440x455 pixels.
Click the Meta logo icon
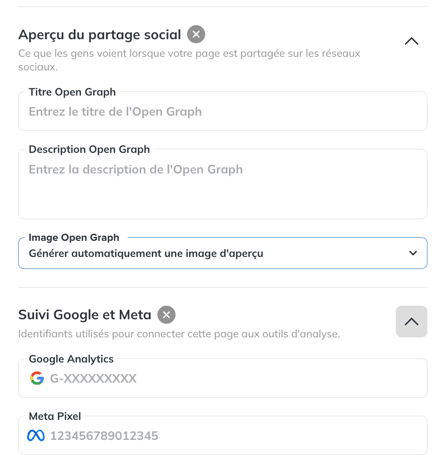click(36, 435)
